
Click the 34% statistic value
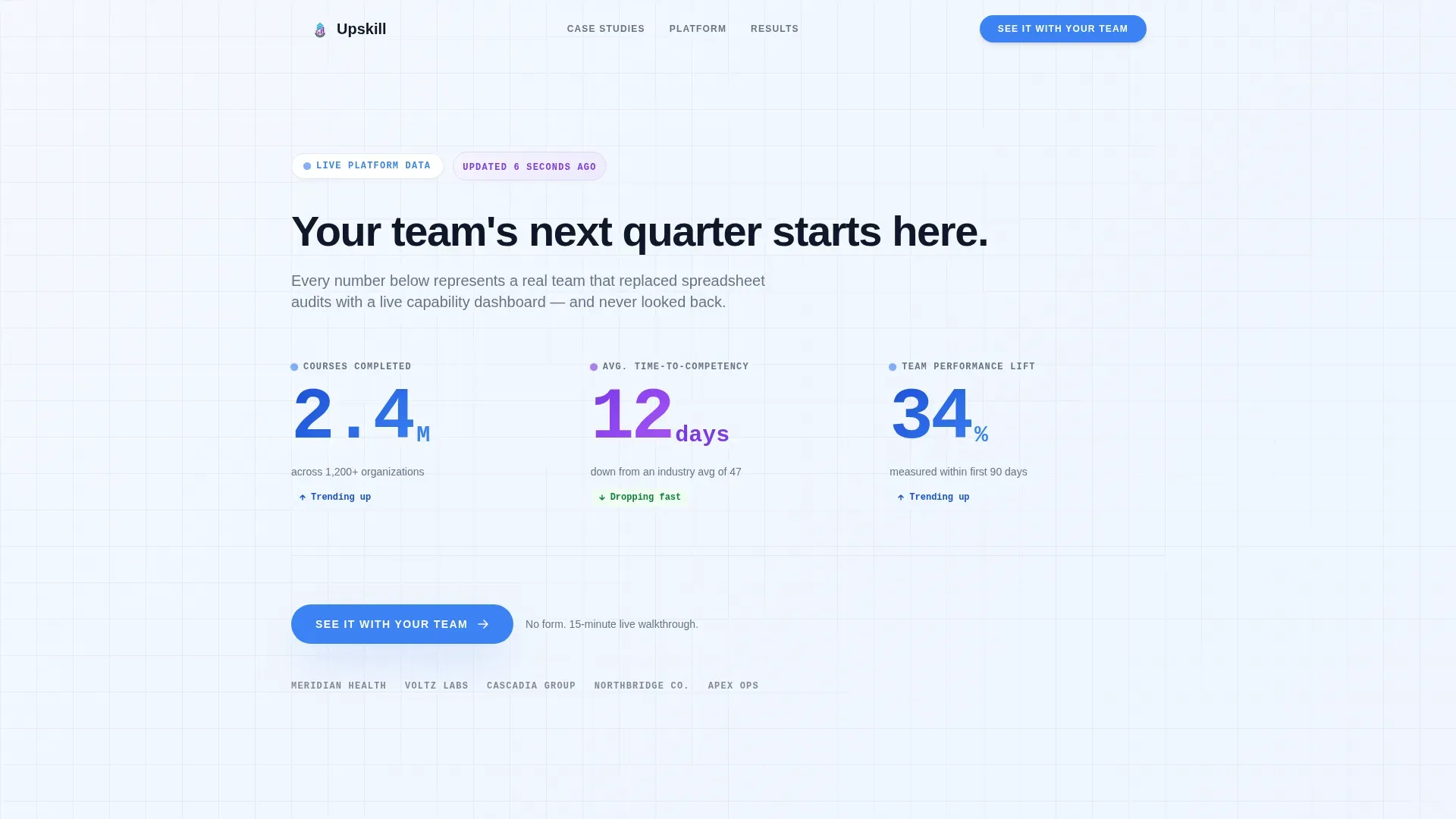tap(940, 416)
